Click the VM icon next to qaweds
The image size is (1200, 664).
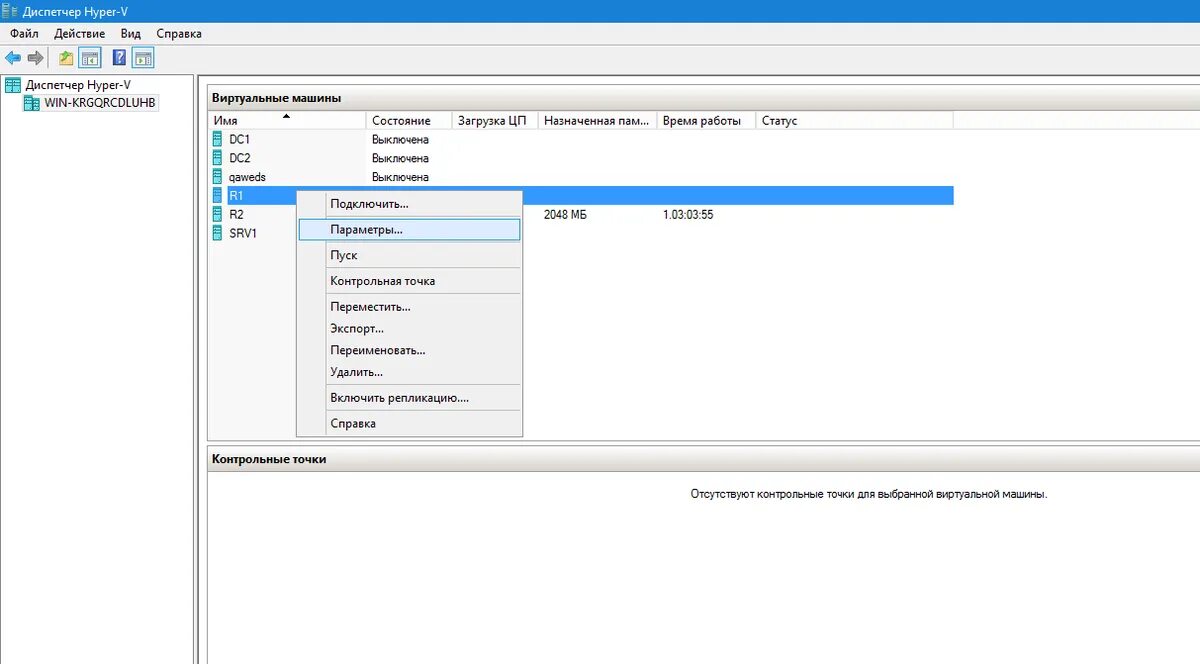(x=218, y=177)
